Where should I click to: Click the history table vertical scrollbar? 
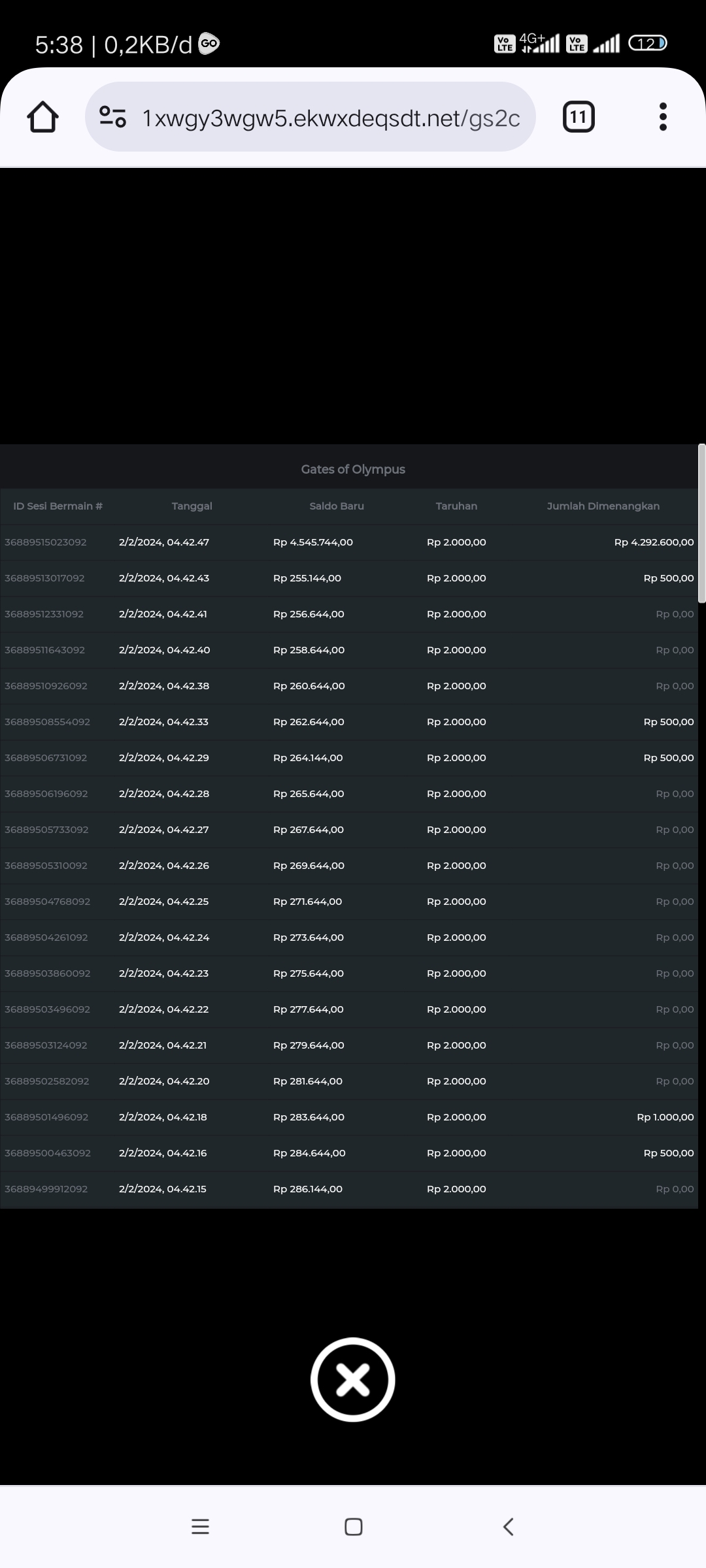tap(701, 523)
